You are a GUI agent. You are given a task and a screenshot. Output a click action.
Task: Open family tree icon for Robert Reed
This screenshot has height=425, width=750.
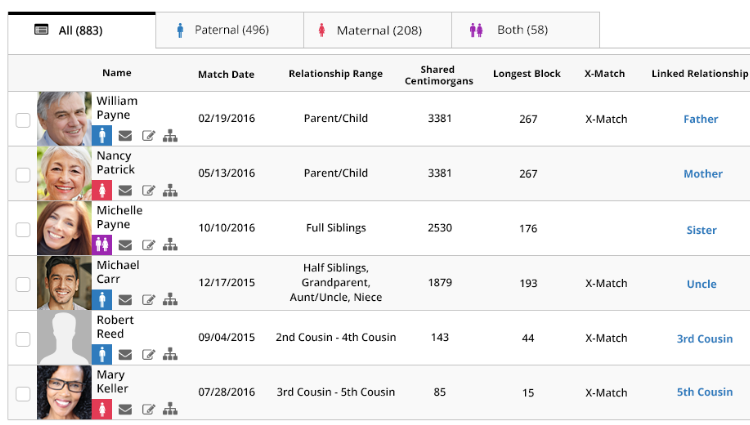[170, 354]
